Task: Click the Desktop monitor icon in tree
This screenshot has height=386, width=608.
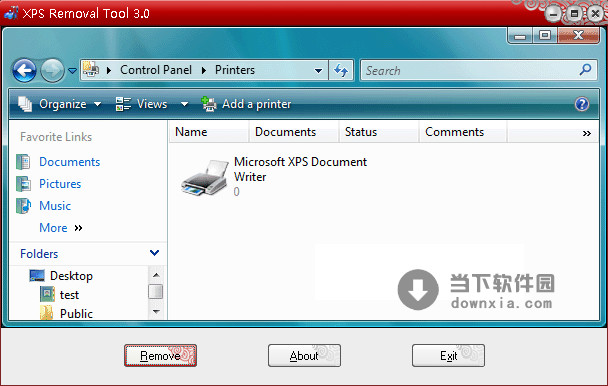Action: pos(37,276)
